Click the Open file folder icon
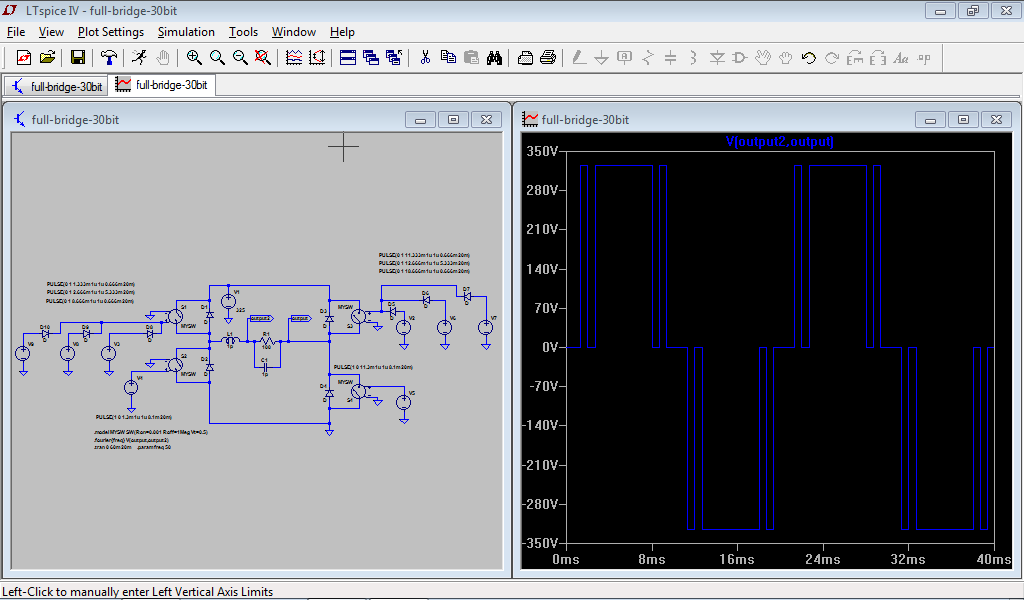The width and height of the screenshot is (1024, 600). 48,57
